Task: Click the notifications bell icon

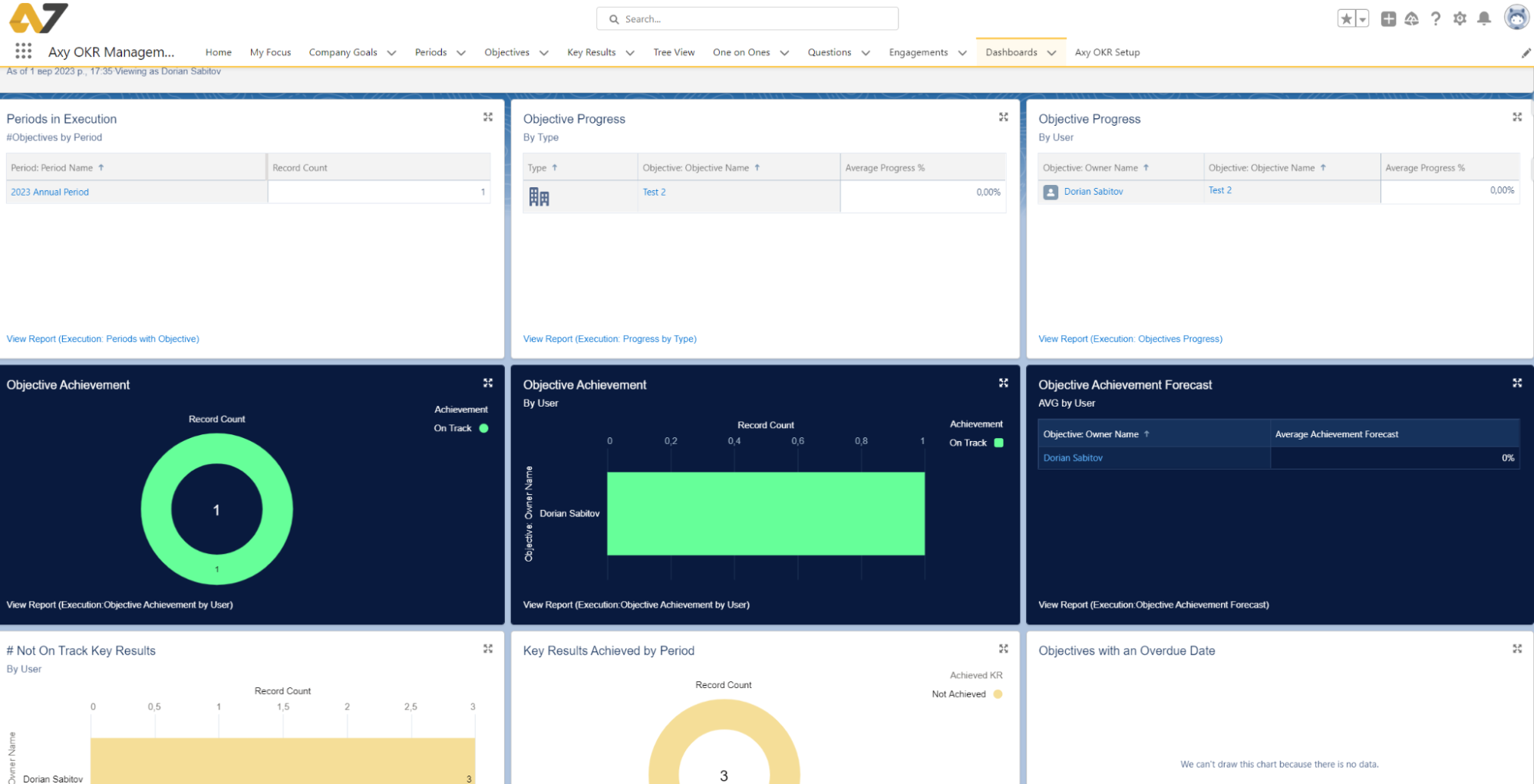Action: click(1484, 18)
